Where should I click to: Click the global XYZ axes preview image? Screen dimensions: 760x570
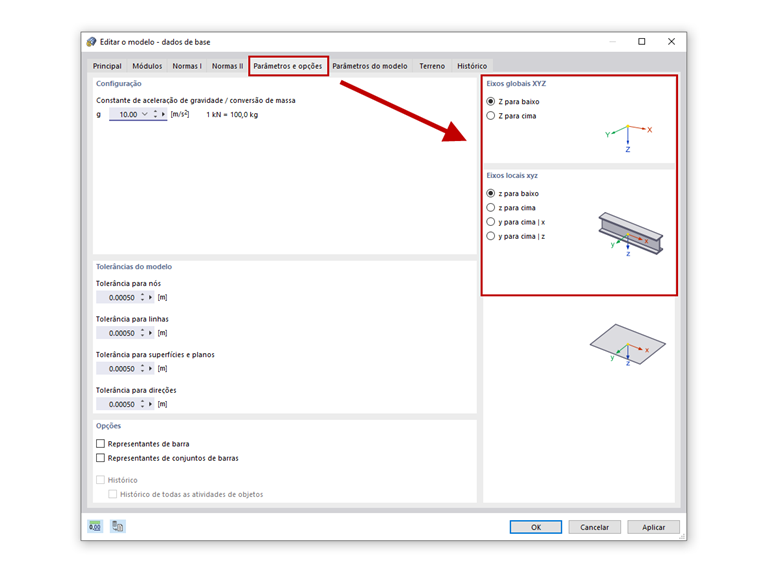click(628, 138)
